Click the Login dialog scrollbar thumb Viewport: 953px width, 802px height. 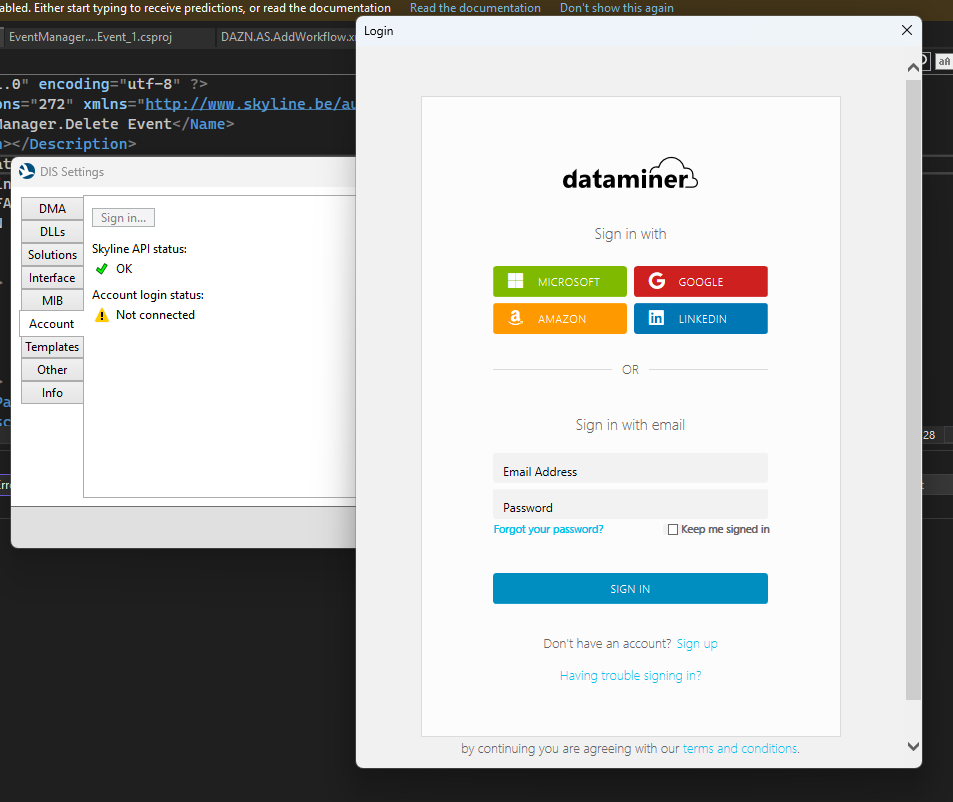[913, 389]
